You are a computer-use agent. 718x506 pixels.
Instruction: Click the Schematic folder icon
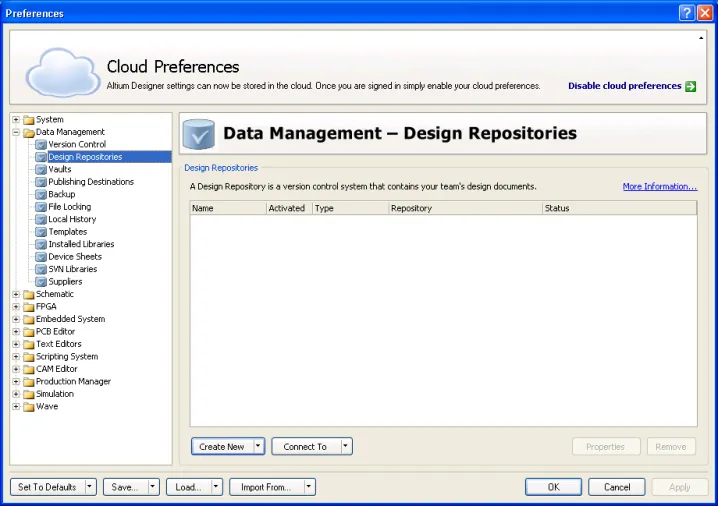(x=29, y=295)
